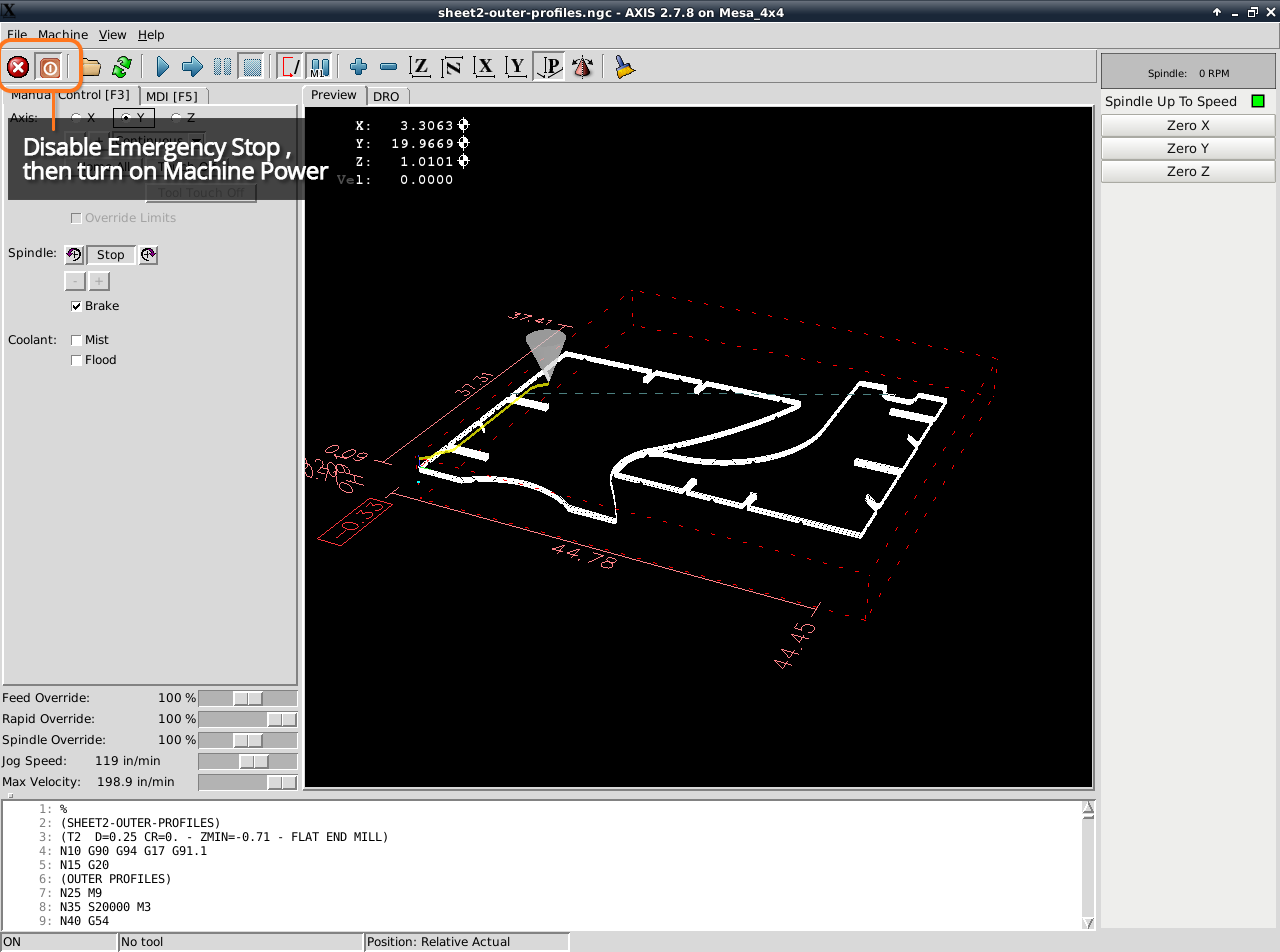Click the Spindle 0 RPM display

pos(1188,73)
